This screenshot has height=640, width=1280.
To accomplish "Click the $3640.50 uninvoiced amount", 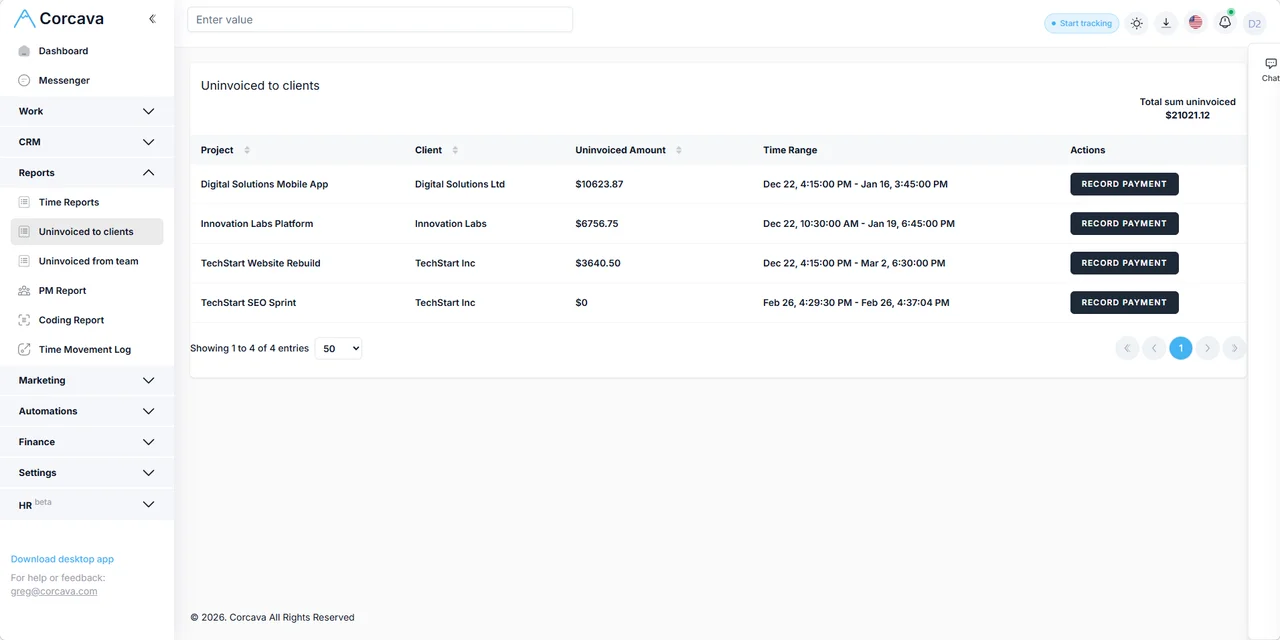I will point(598,263).
